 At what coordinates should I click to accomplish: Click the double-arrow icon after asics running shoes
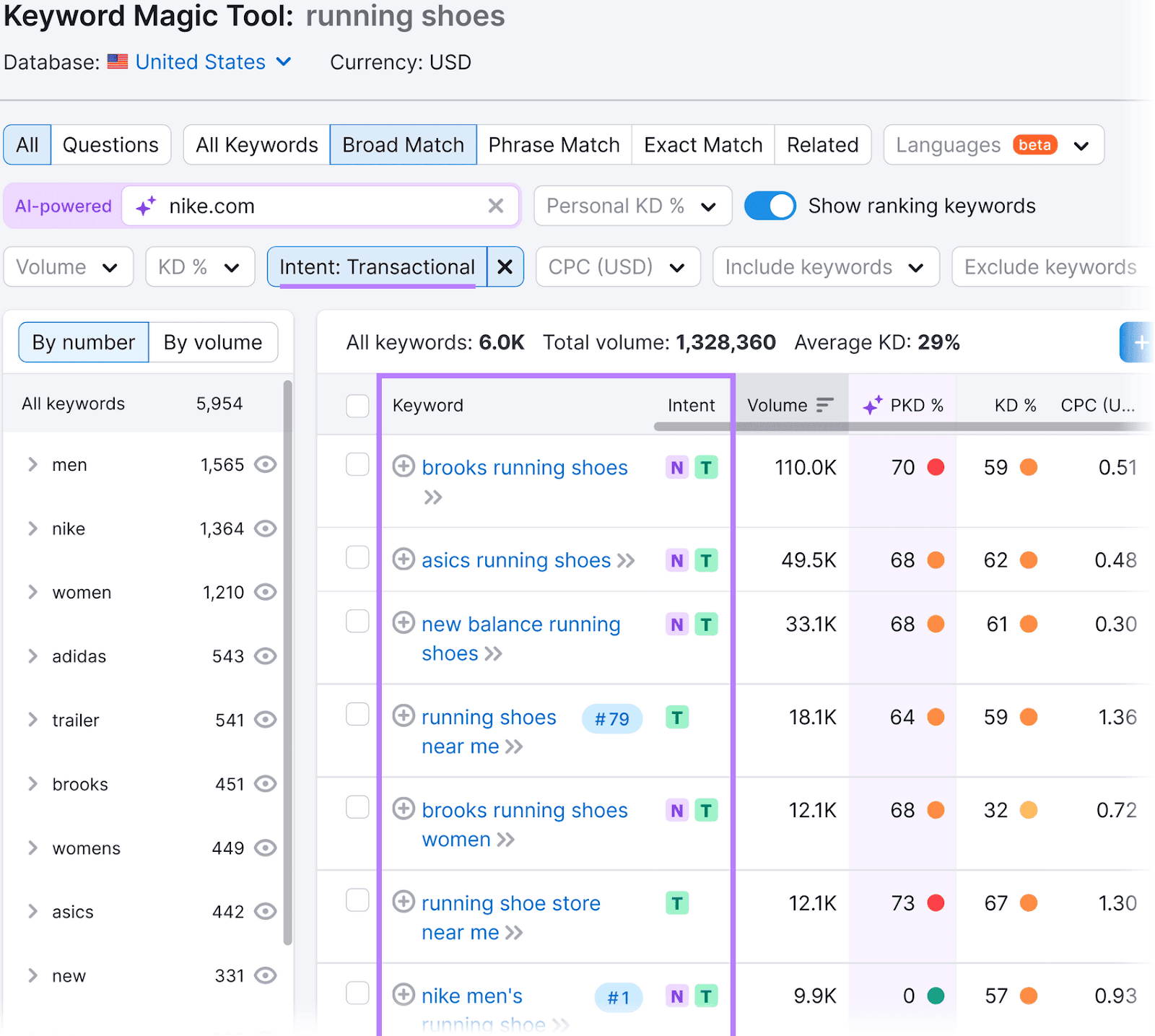tap(627, 560)
